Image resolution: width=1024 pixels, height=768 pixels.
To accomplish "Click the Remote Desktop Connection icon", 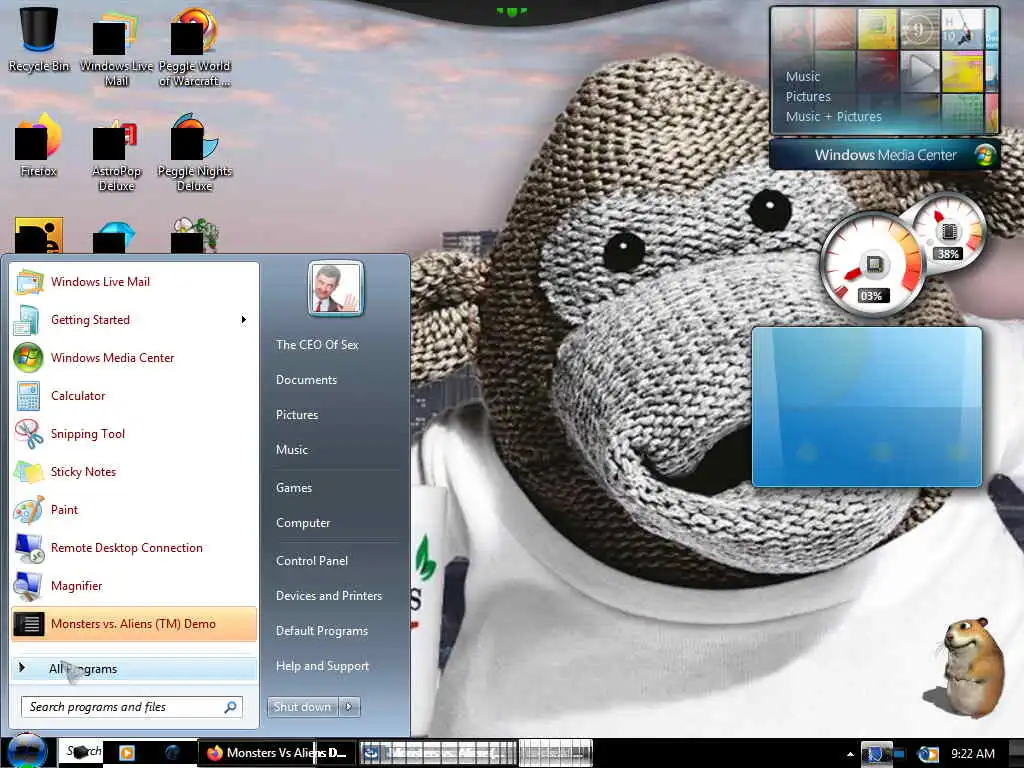I will (x=29, y=548).
